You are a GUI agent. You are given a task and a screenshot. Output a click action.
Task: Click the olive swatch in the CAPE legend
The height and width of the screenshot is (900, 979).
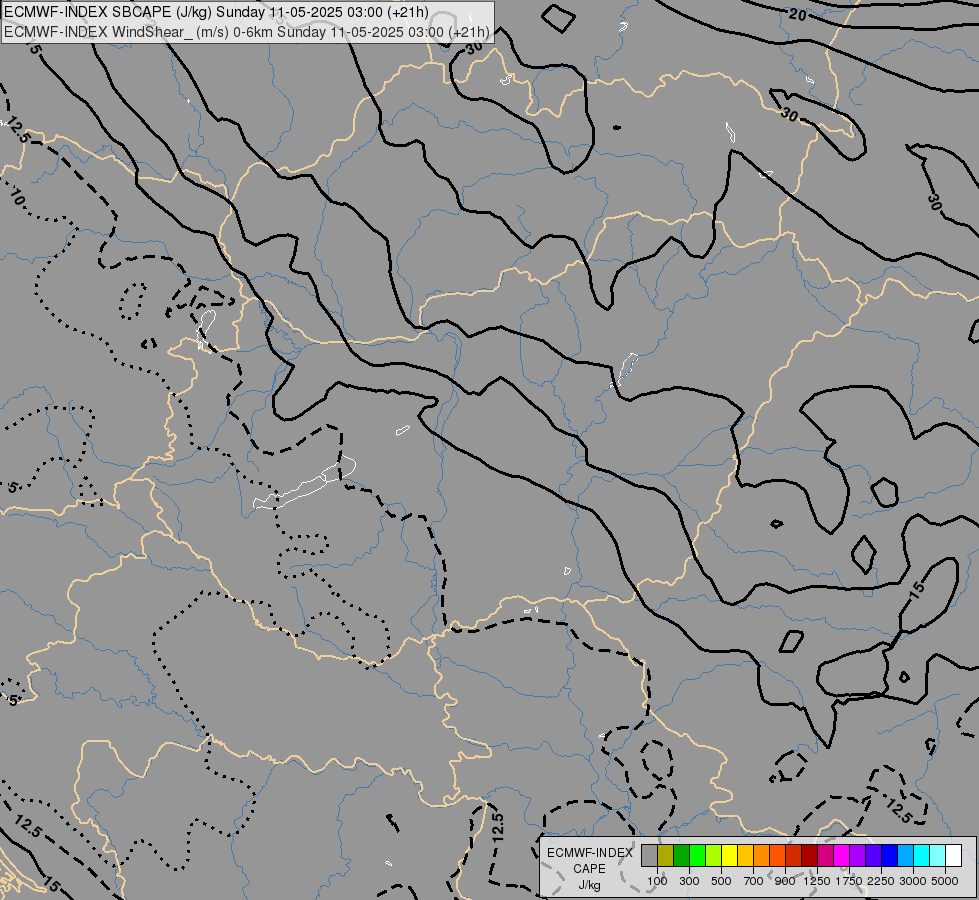pos(666,856)
